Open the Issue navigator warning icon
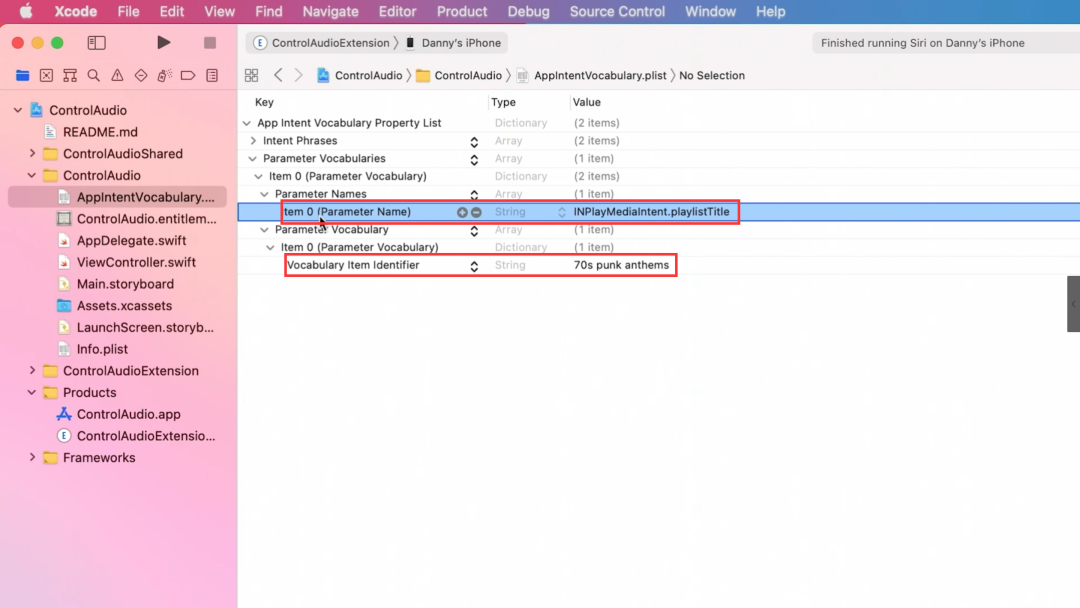 117,75
